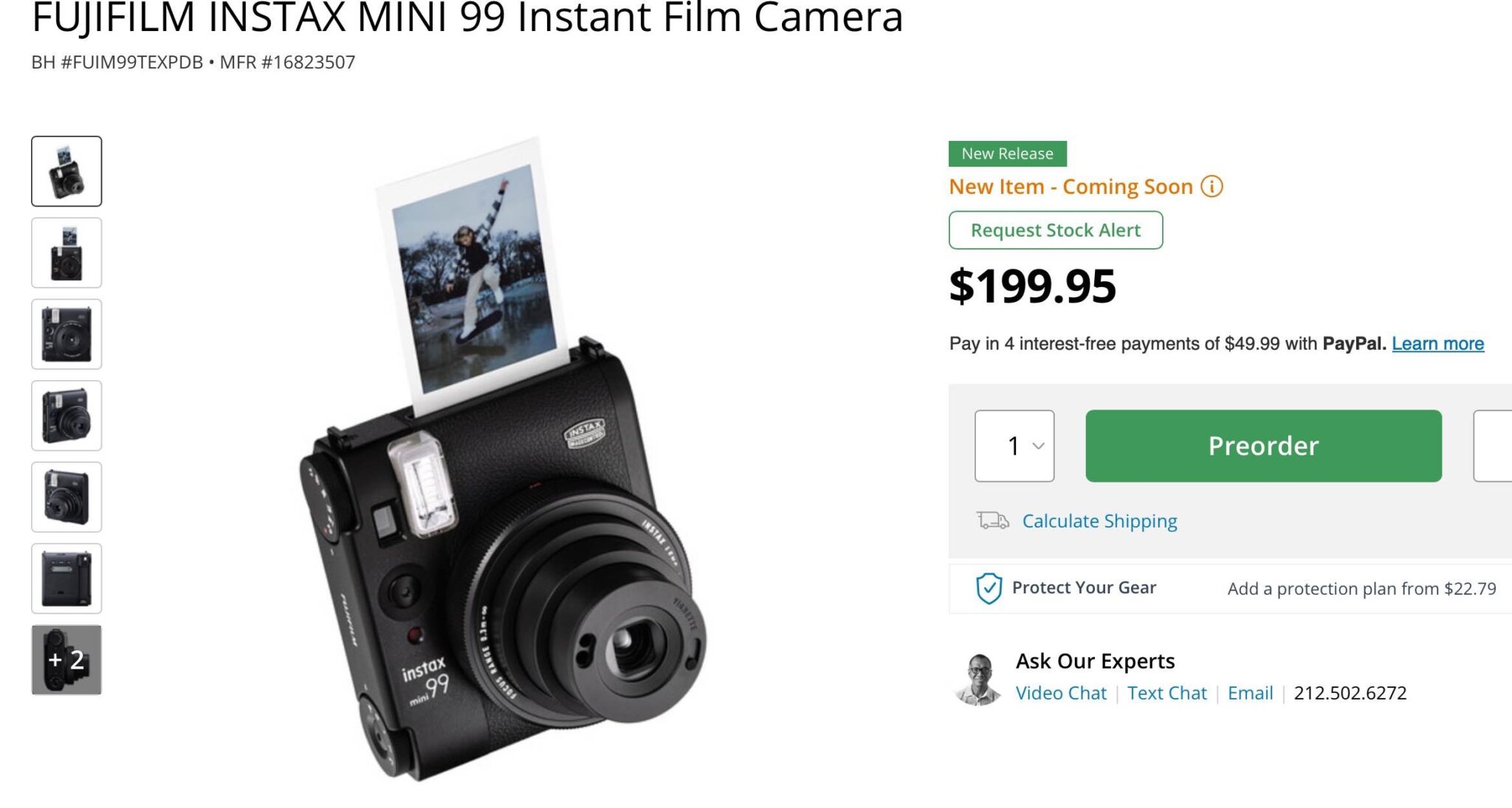Select the third product thumbnail
This screenshot has width=1512, height=808.
point(66,334)
